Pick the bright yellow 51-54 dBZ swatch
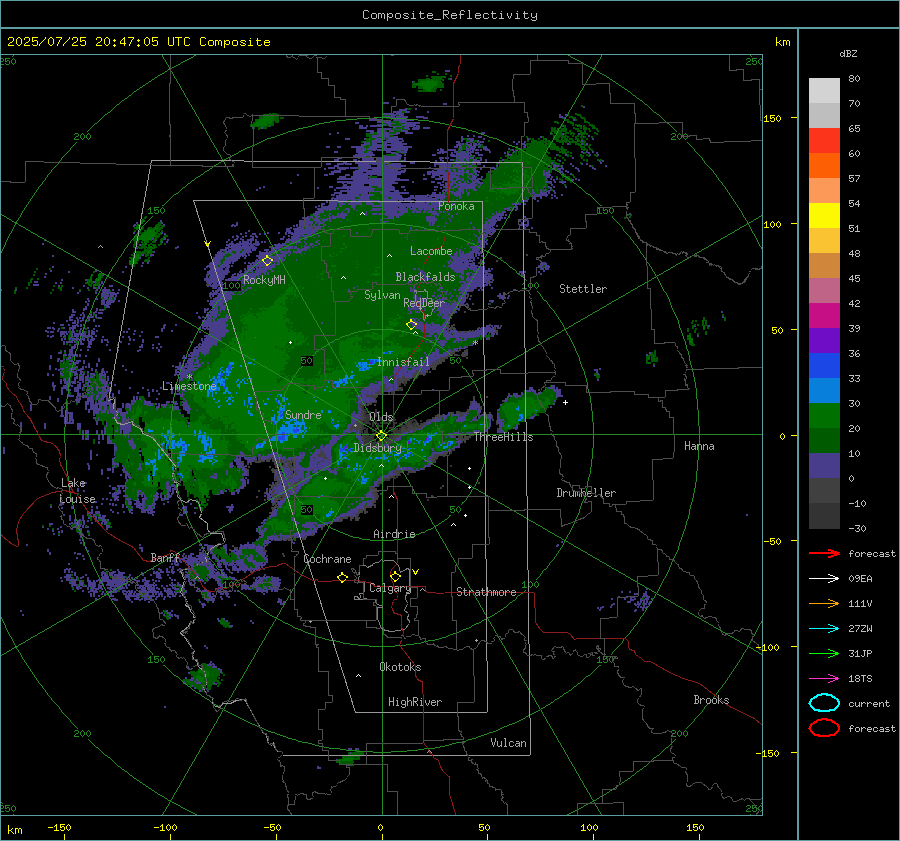Image resolution: width=900 pixels, height=841 pixels. [824, 216]
